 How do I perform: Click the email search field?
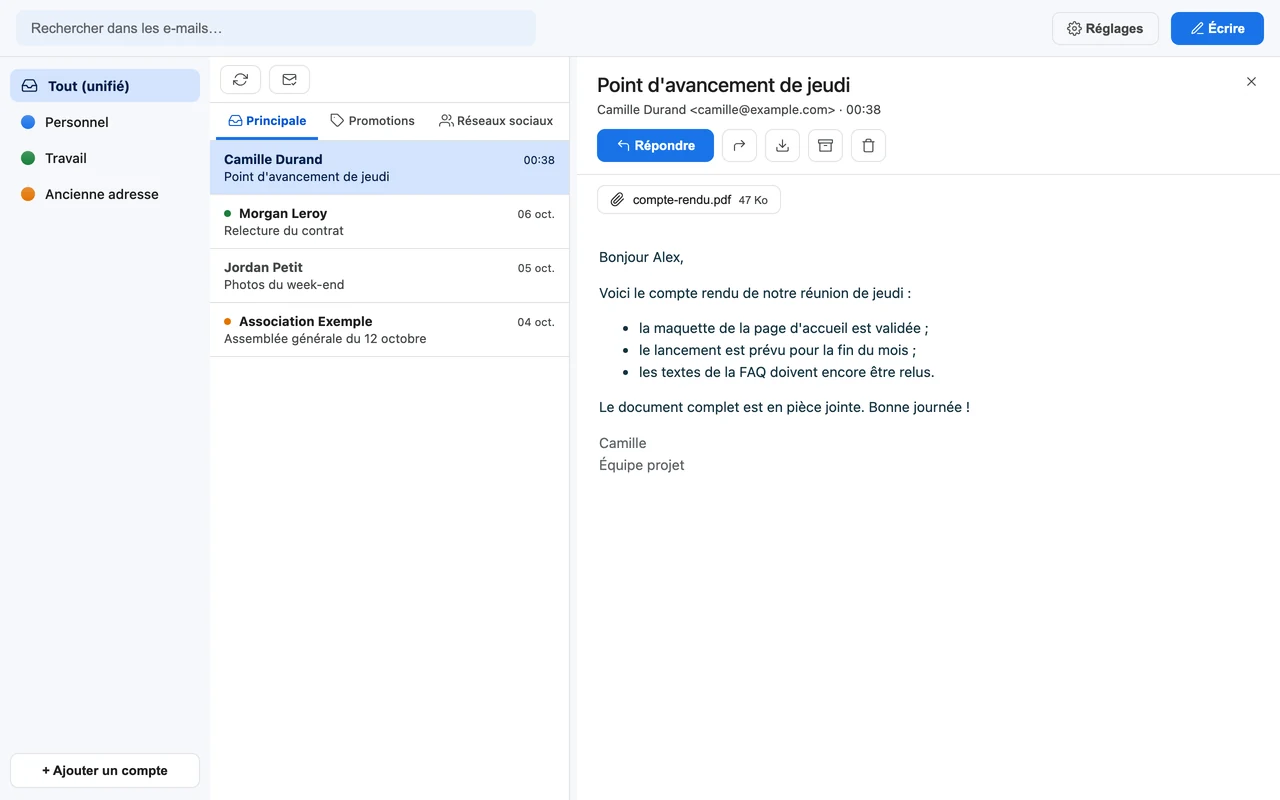pos(276,28)
